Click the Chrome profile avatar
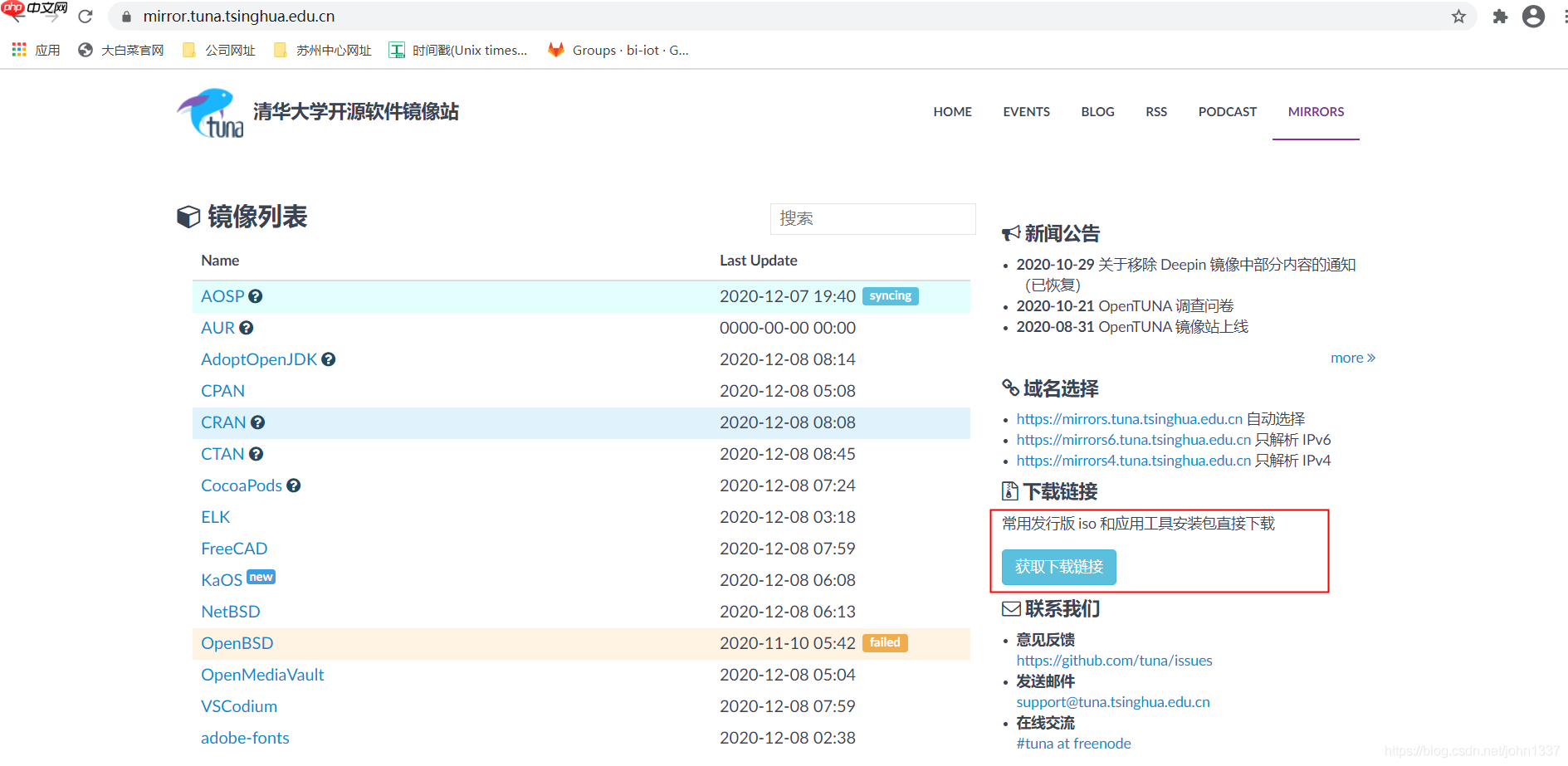The width and height of the screenshot is (1568, 766). (x=1533, y=16)
